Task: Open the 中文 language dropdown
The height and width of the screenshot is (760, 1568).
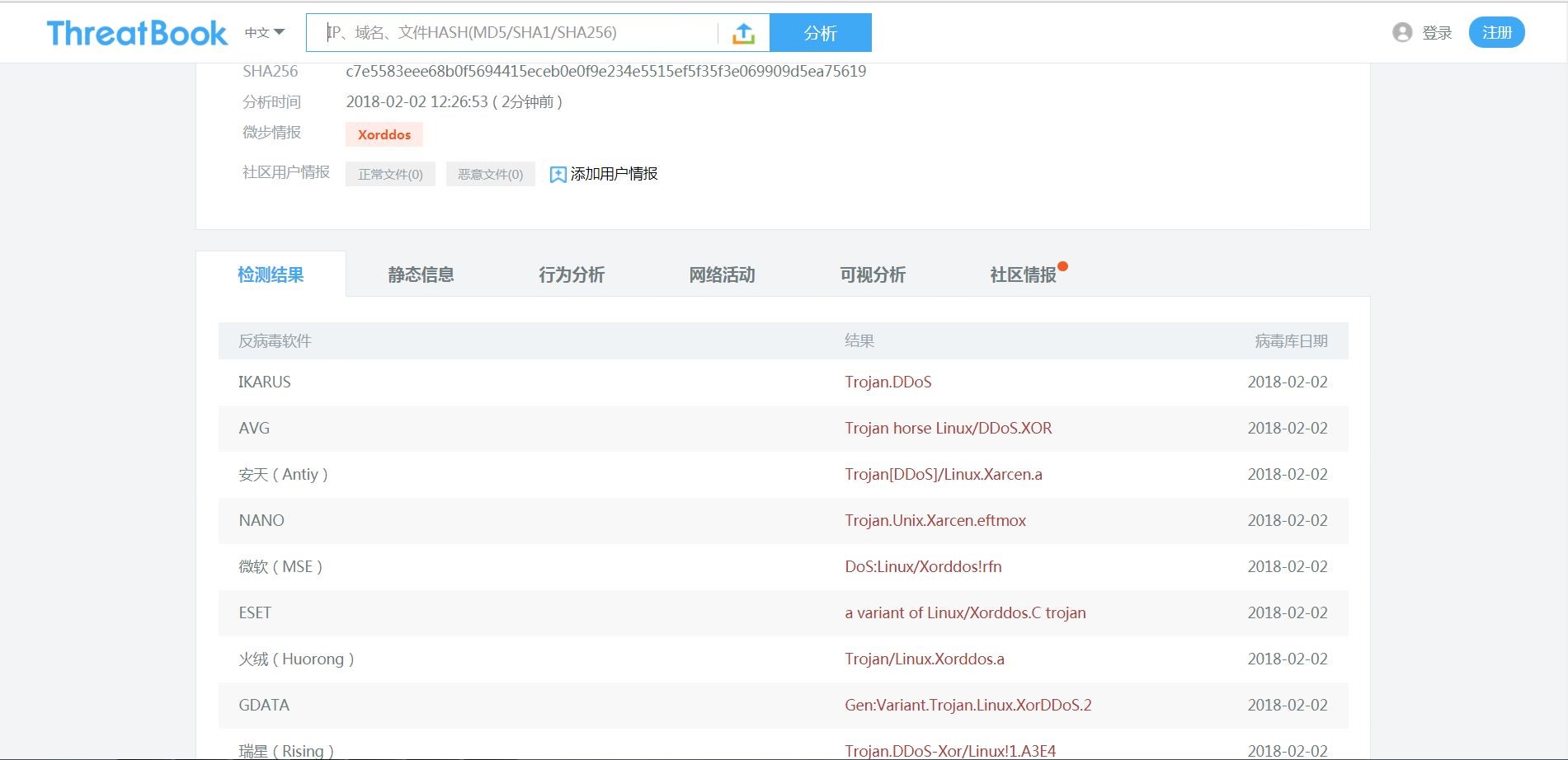Action: tap(262, 31)
